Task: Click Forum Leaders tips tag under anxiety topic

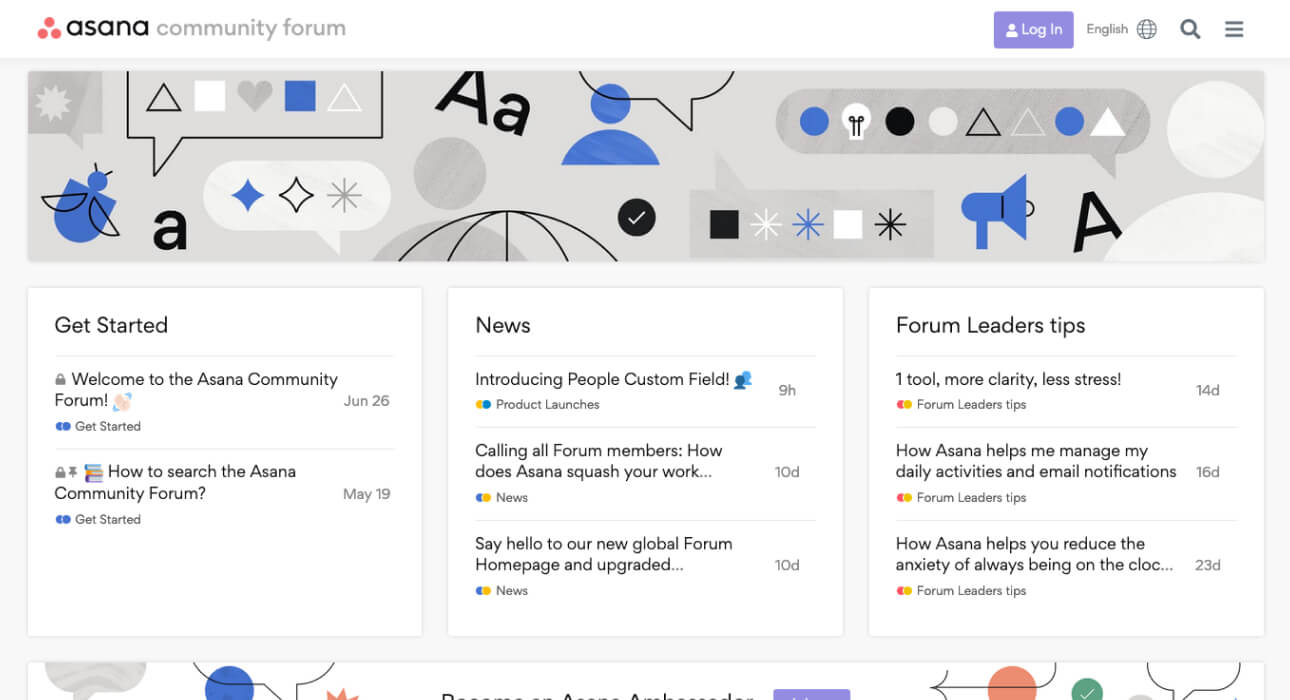Action: tap(961, 590)
